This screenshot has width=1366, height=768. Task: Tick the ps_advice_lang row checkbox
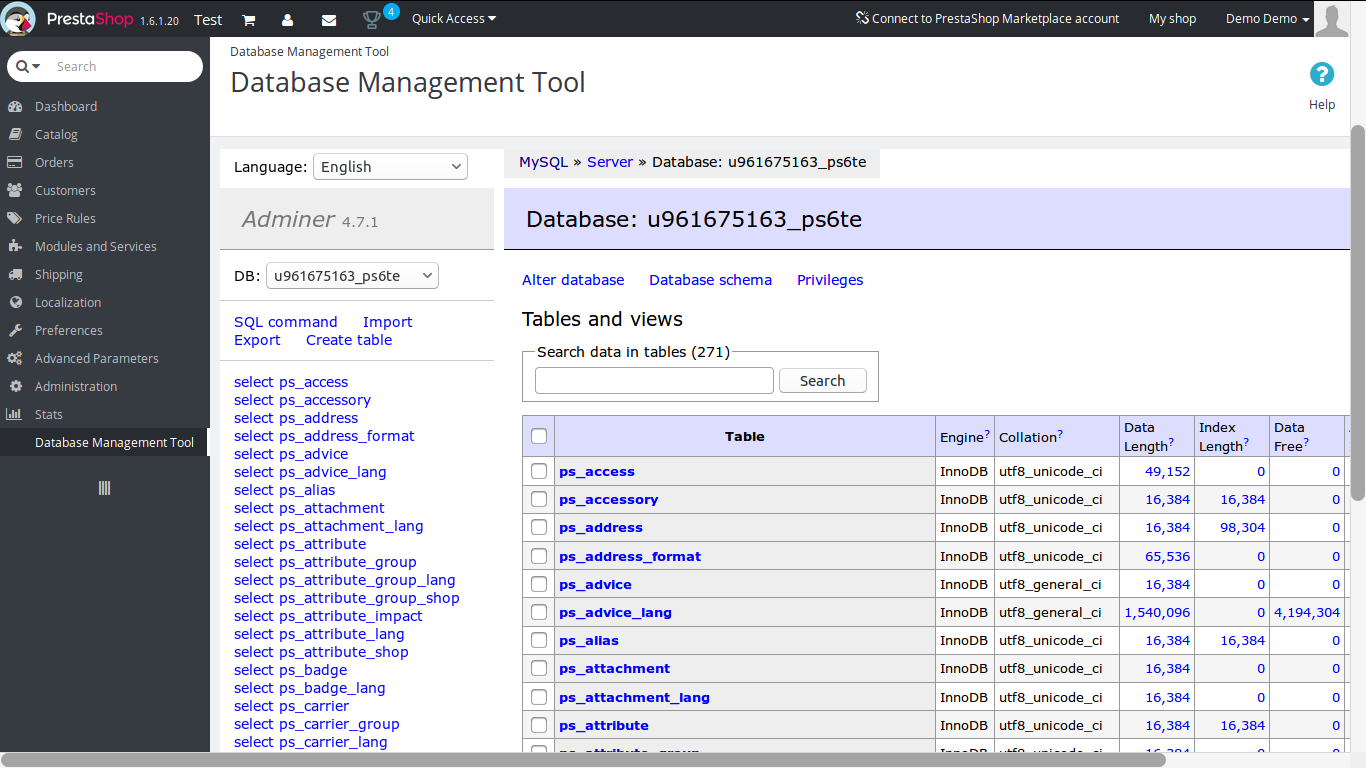tap(539, 612)
